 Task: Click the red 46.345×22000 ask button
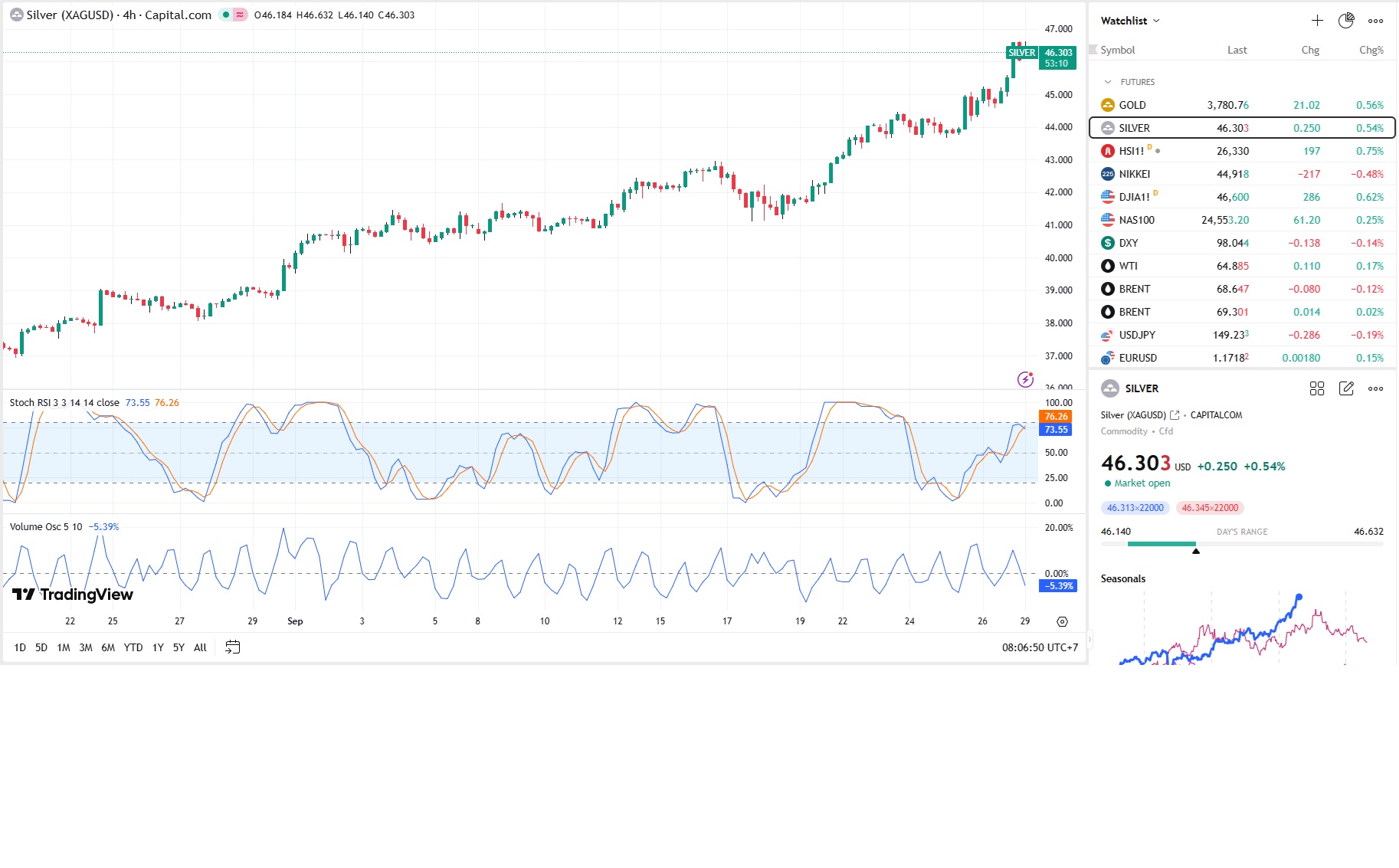point(1210,508)
